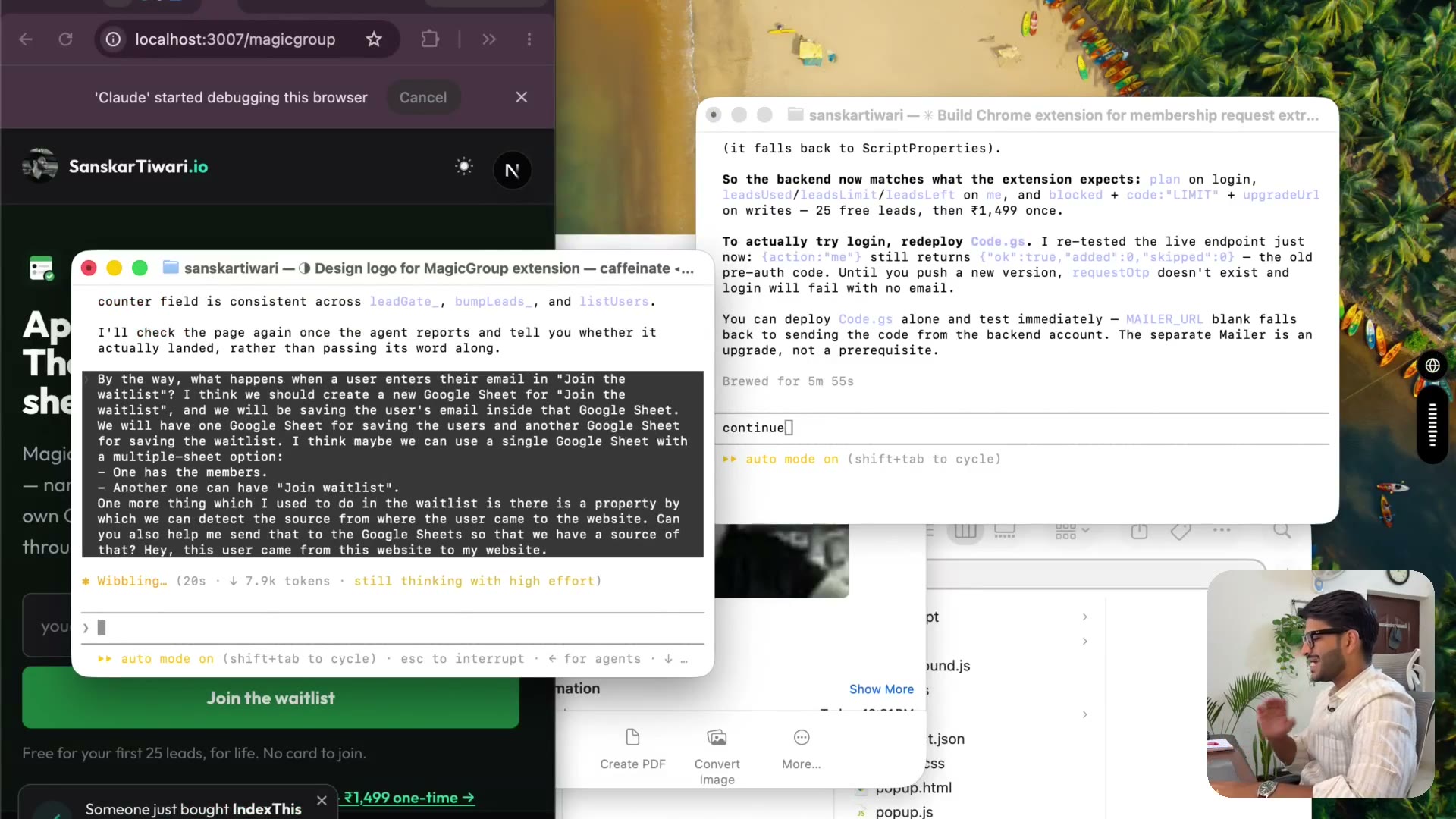Dismiss the debugging notification bar

pos(522,97)
